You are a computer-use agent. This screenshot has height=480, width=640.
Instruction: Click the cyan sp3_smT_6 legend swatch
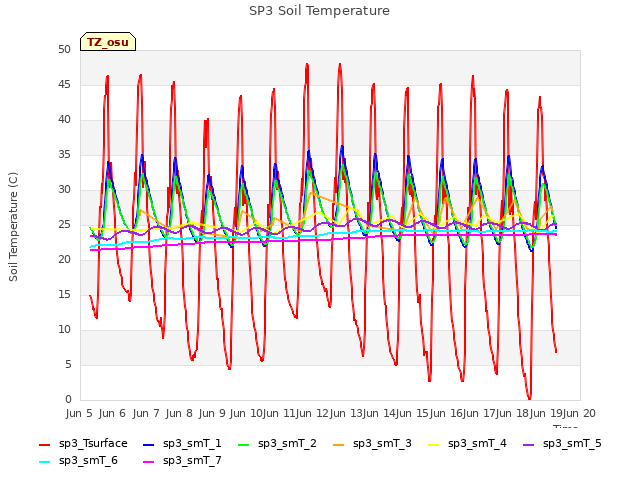44,462
